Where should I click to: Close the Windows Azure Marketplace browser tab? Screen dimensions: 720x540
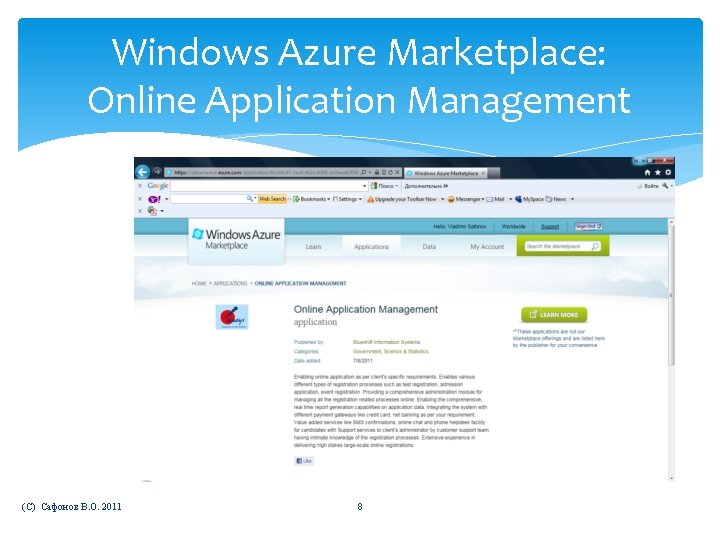click(x=483, y=173)
